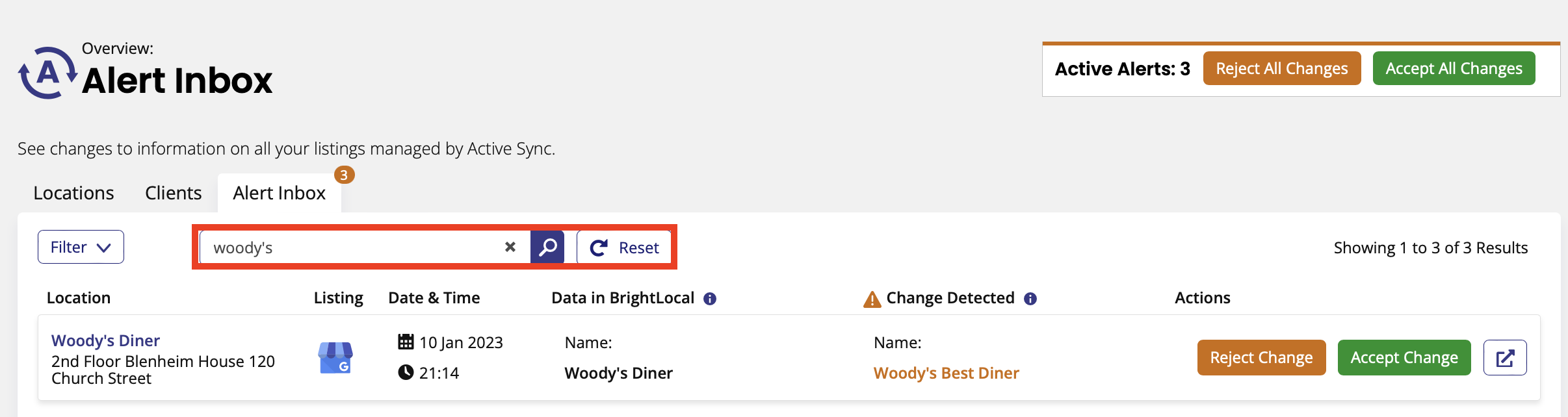Accept Change for Woody's Diner
The image size is (1568, 417).
tap(1404, 358)
